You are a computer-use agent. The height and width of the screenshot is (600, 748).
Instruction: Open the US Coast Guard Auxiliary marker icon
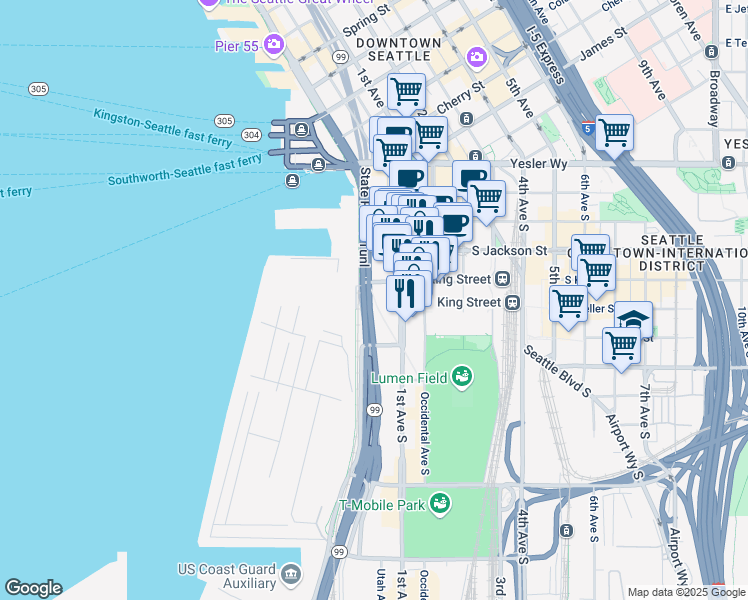pos(291,574)
